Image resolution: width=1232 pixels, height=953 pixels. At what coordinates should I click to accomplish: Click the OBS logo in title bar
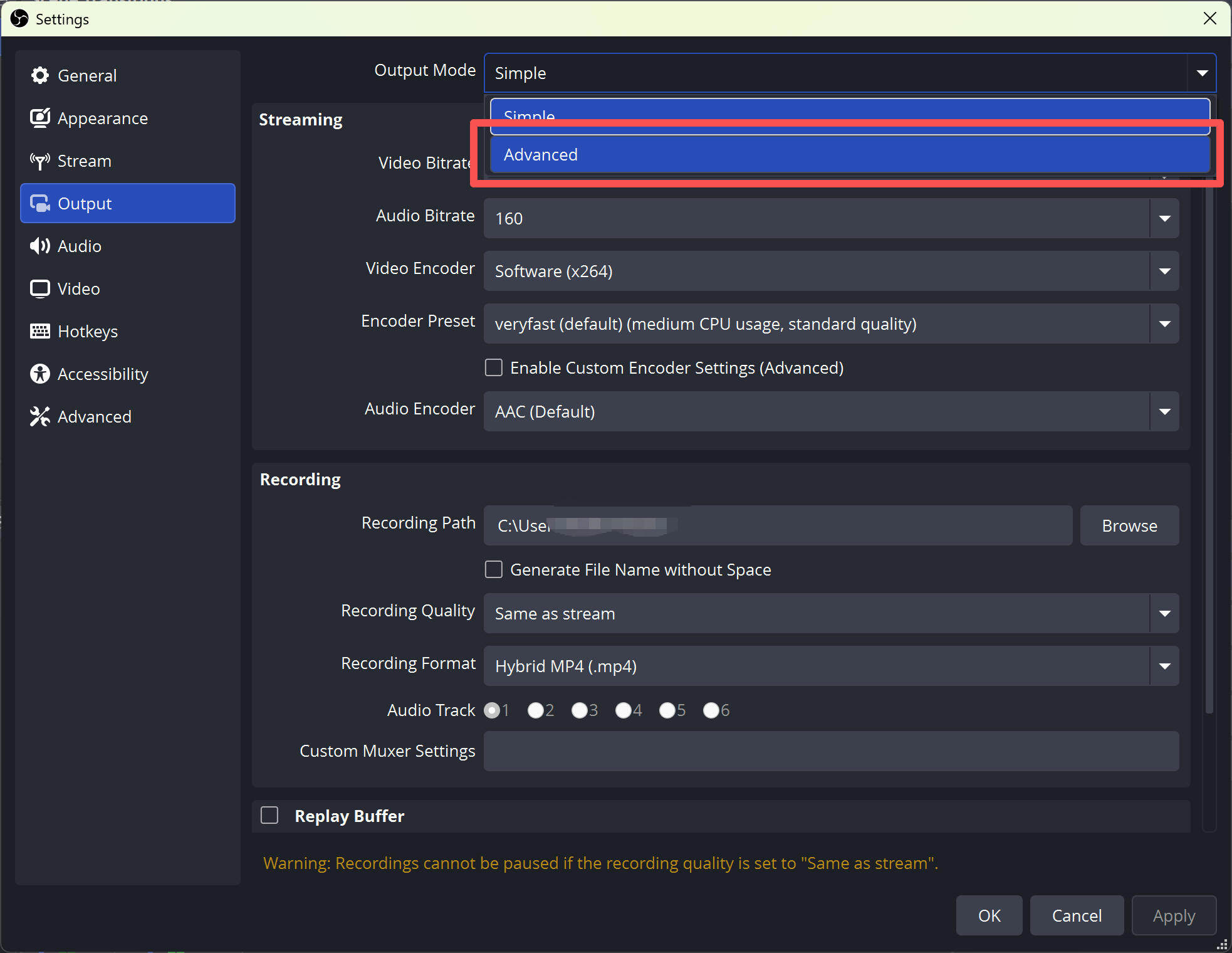pos(19,19)
